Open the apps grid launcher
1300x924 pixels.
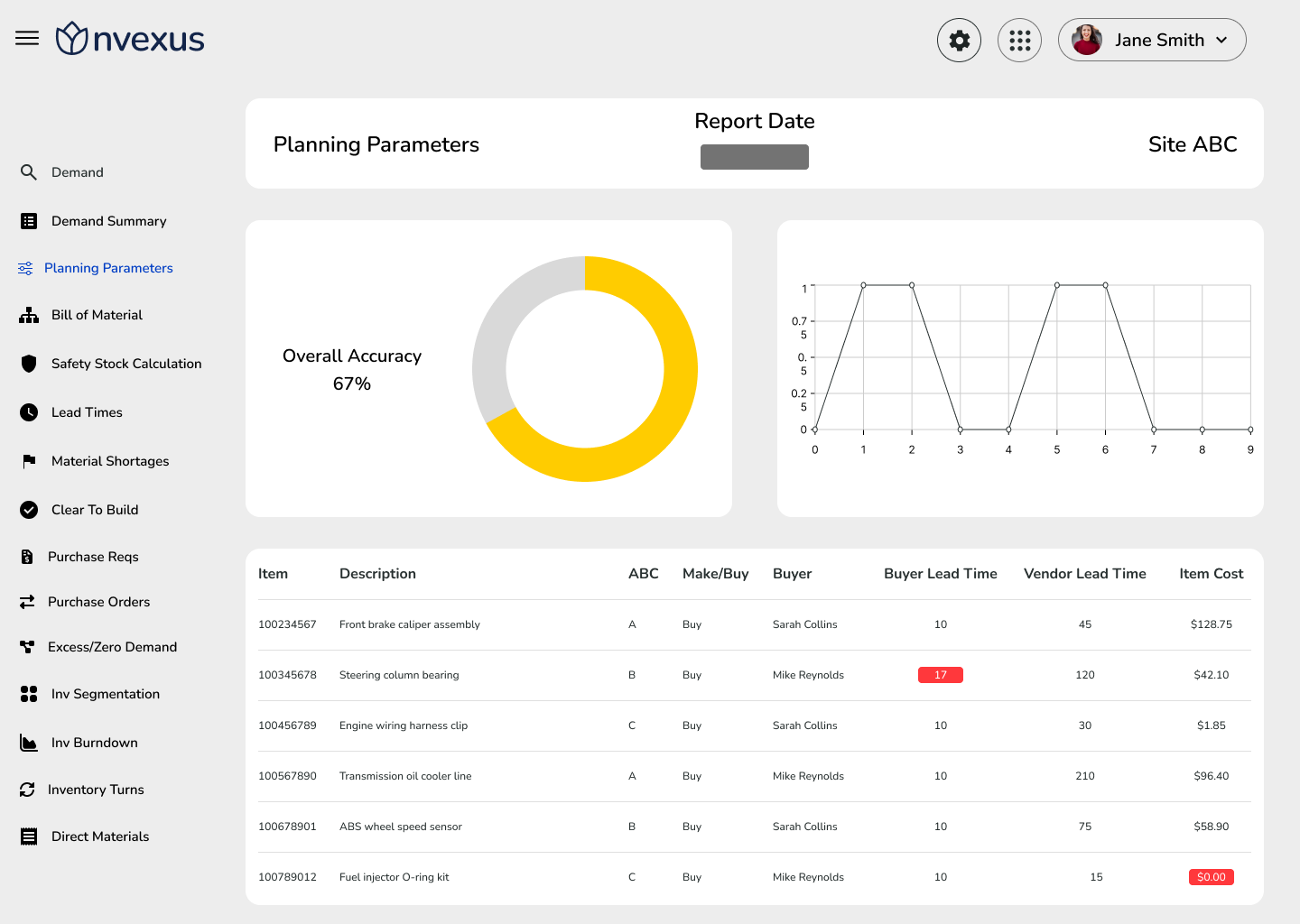[1019, 40]
